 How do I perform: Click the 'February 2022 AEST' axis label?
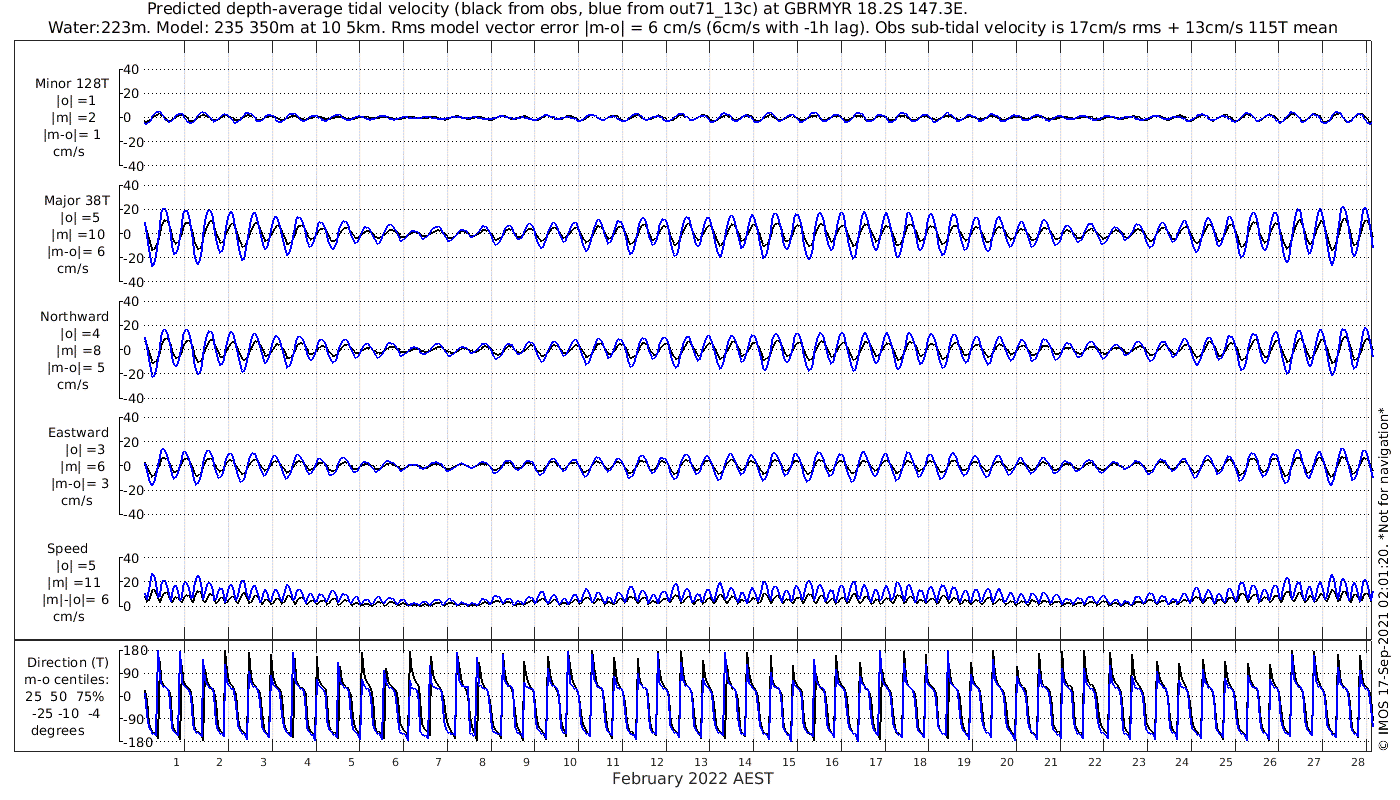coord(692,778)
